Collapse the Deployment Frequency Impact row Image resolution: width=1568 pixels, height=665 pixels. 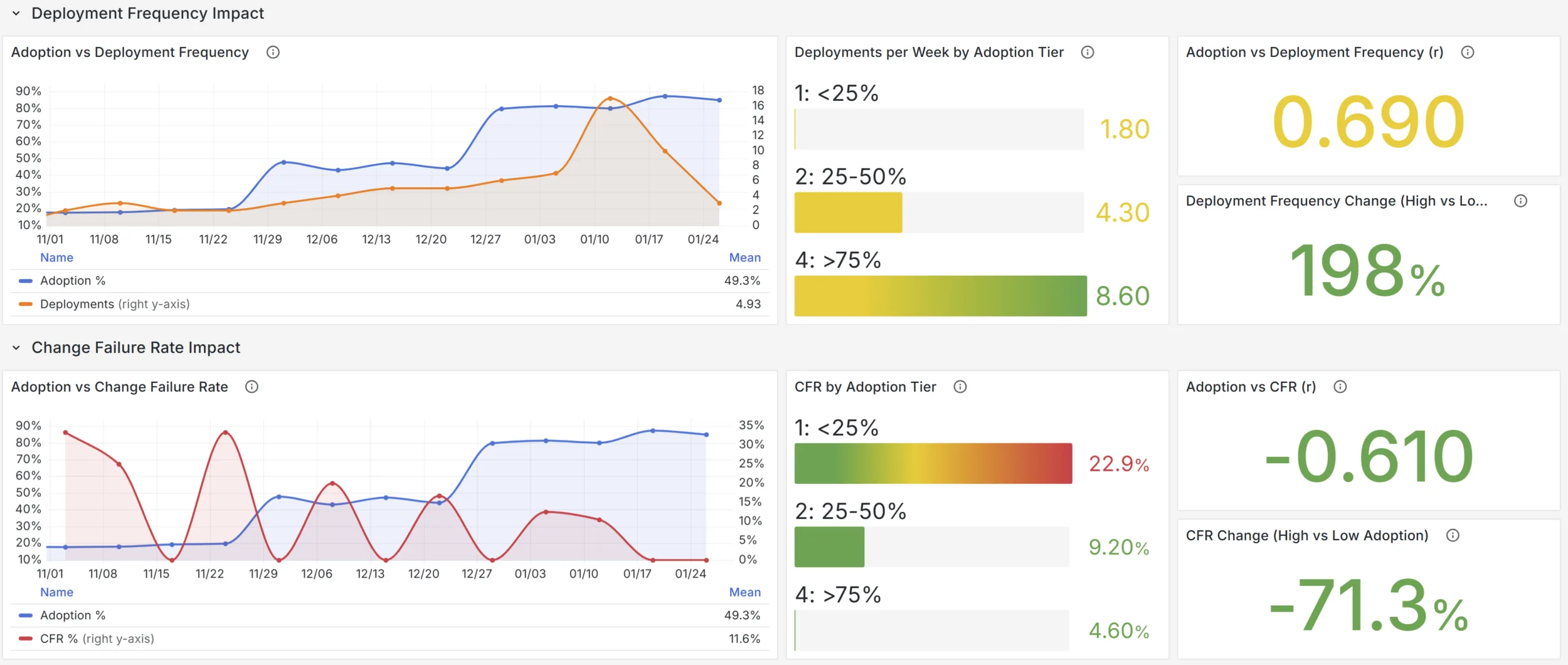point(16,14)
